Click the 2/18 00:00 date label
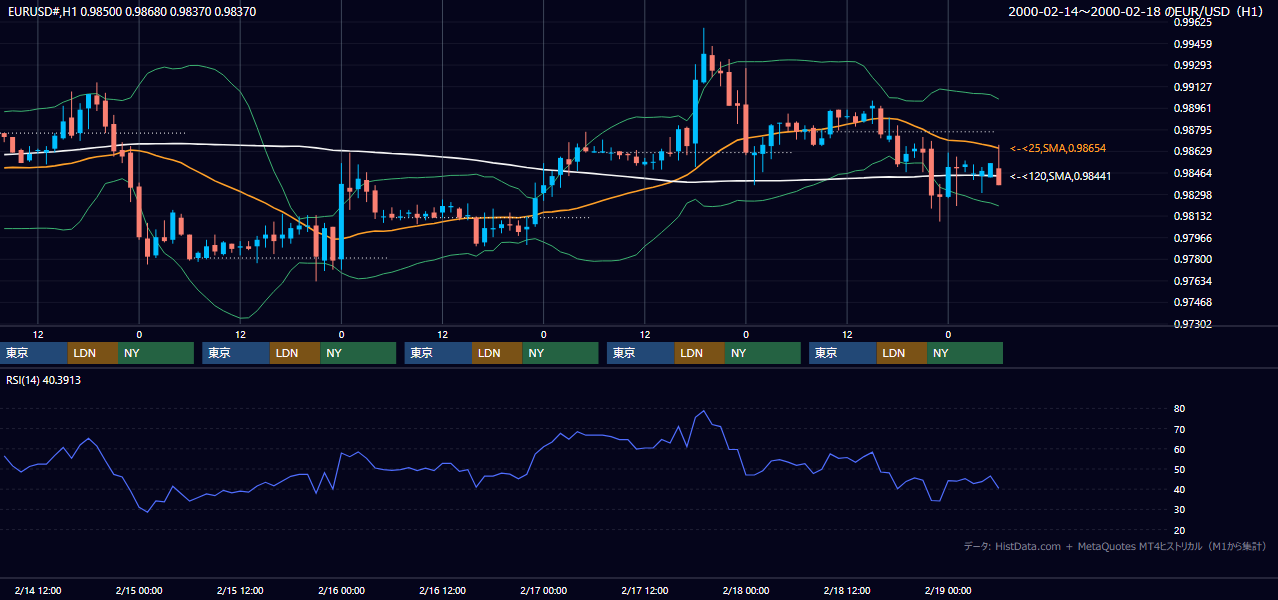The width and height of the screenshot is (1278, 600). click(746, 590)
